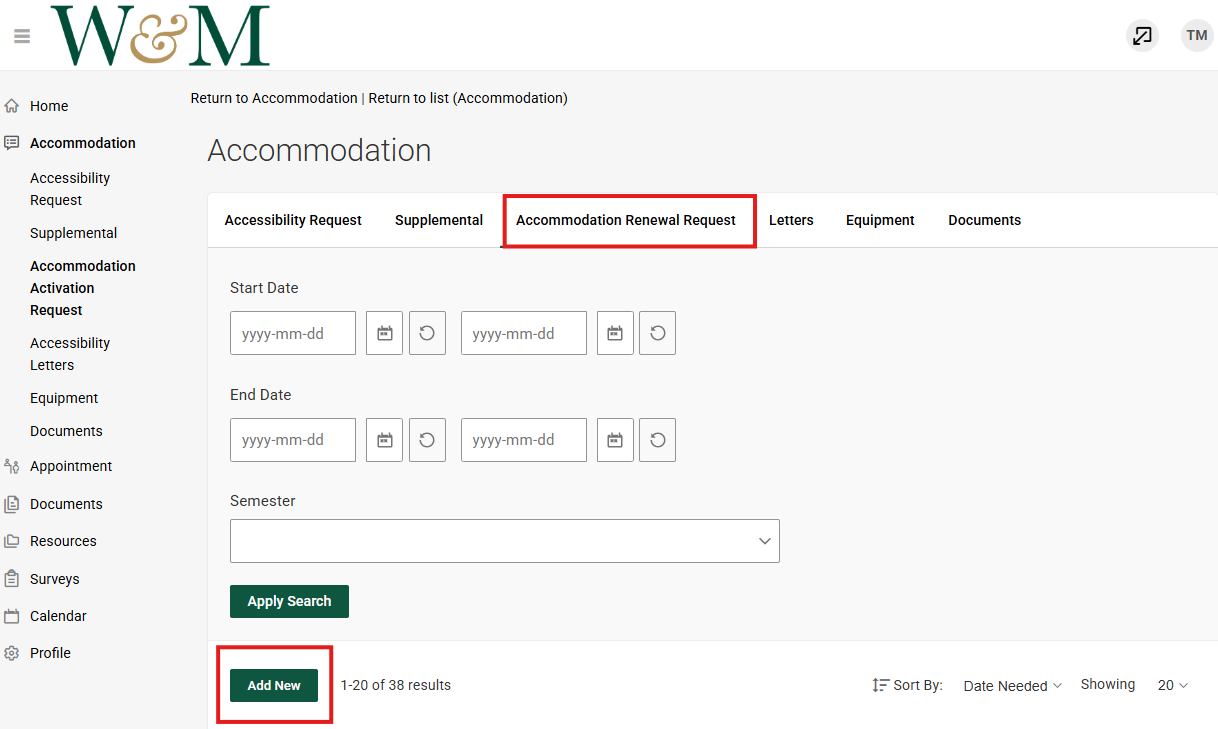Click the Appointment sidebar icon
This screenshot has height=729, width=1218.
click(x=12, y=466)
